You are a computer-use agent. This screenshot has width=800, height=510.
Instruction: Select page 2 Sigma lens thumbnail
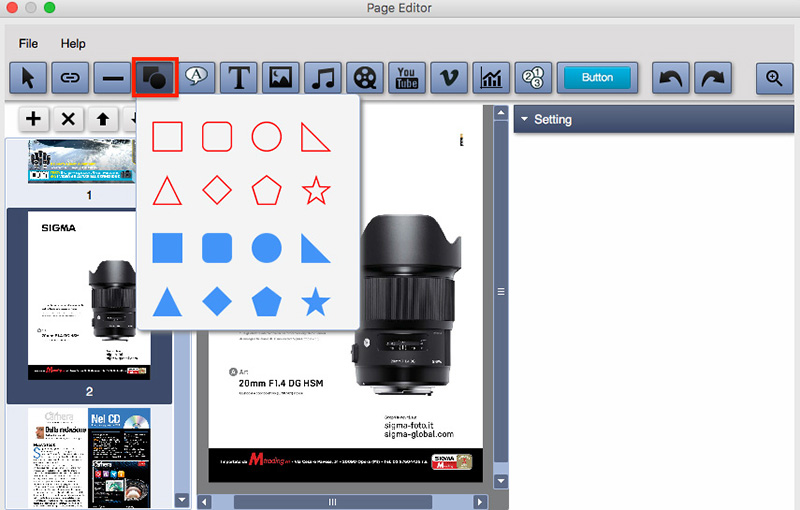[x=89, y=296]
